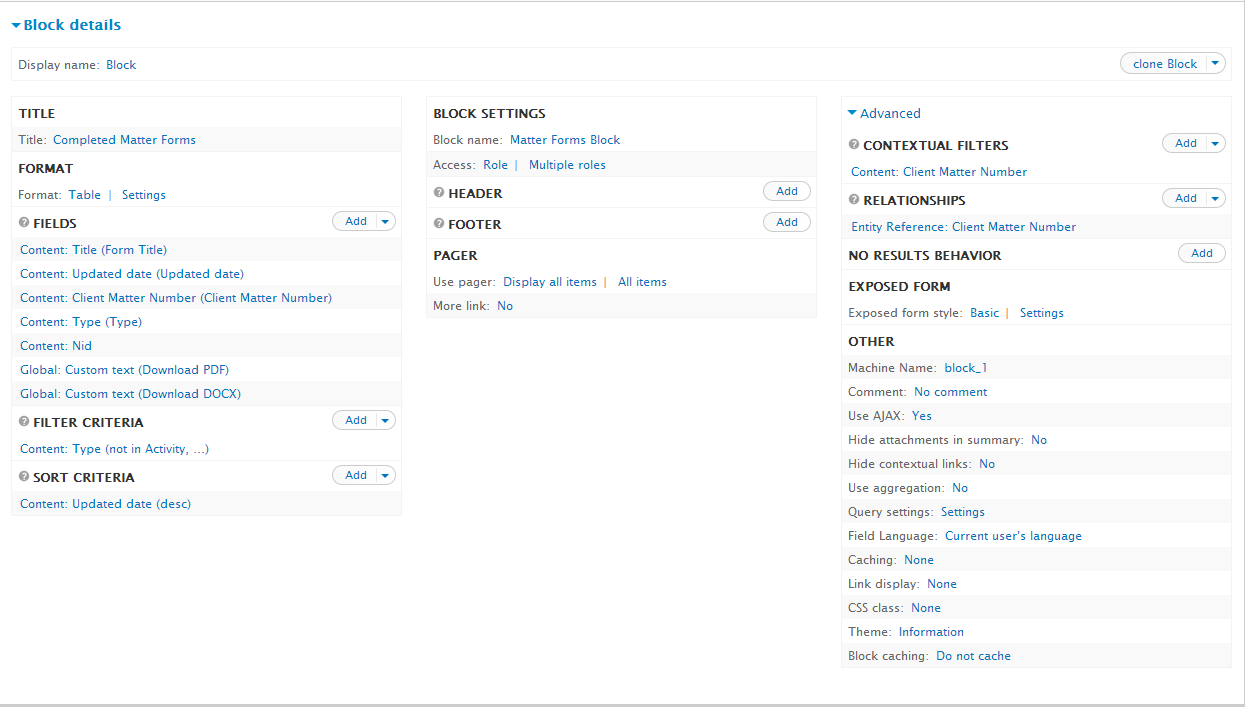Change the More link No setting
The height and width of the screenshot is (707, 1246).
[505, 306]
